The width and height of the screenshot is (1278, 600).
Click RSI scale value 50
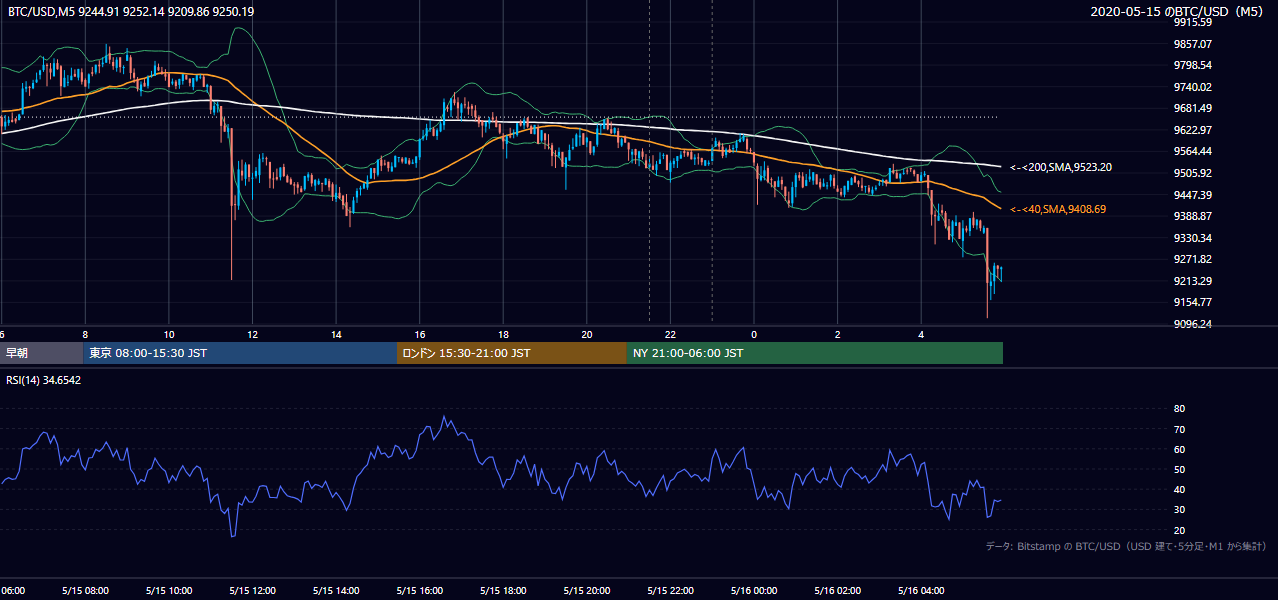click(1179, 469)
